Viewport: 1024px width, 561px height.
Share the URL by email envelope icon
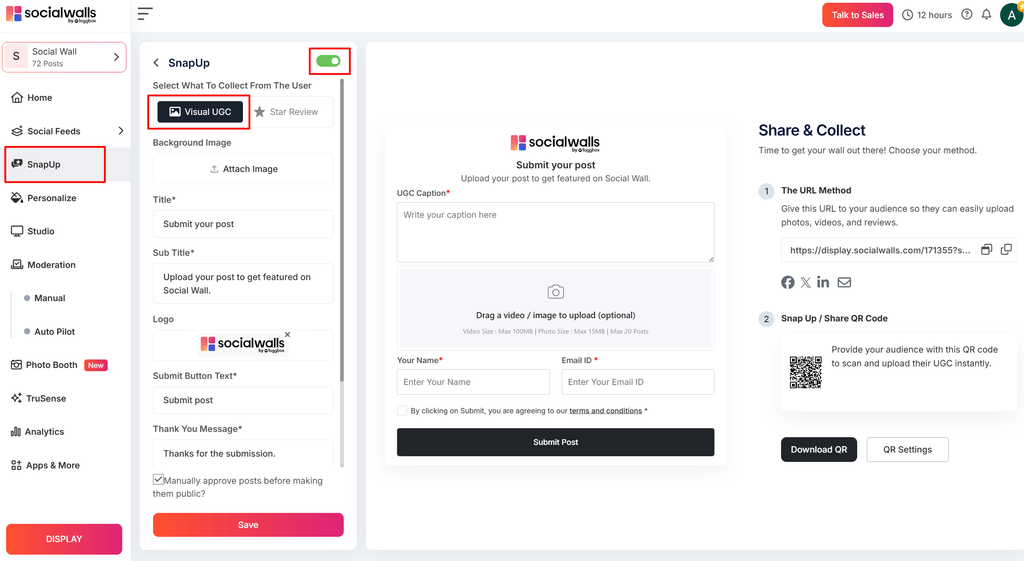pos(844,282)
